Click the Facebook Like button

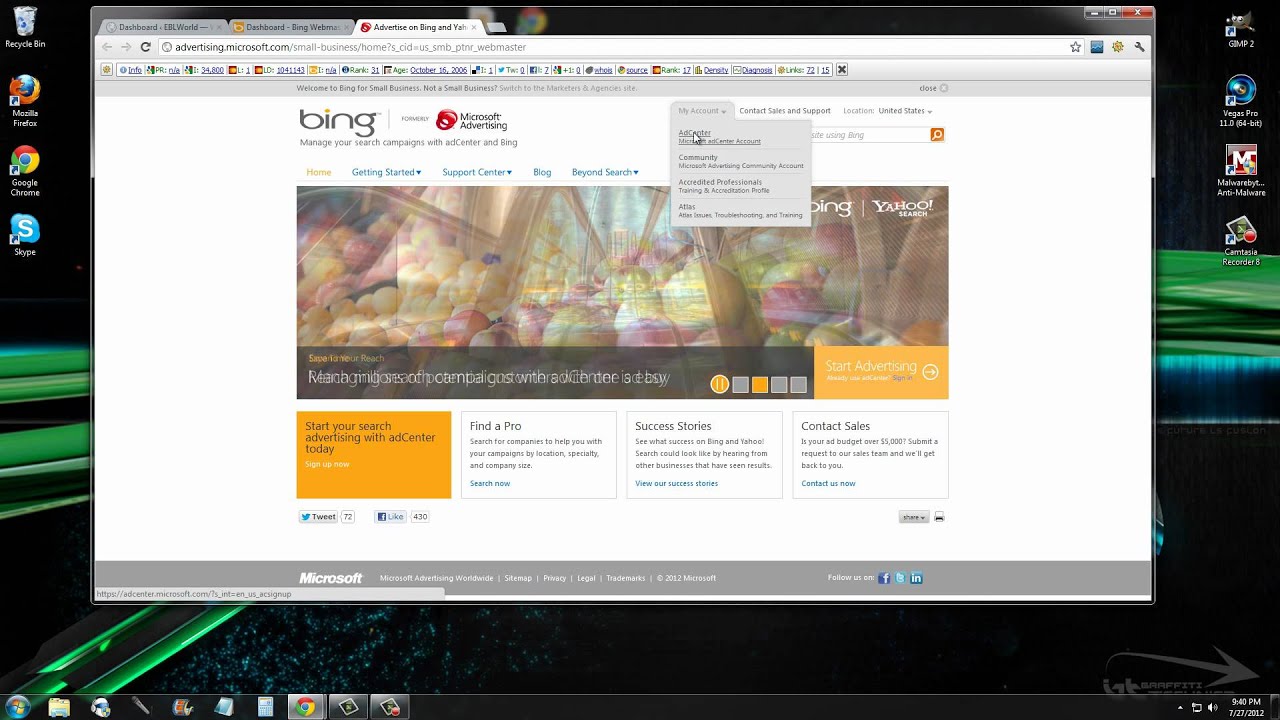(390, 517)
